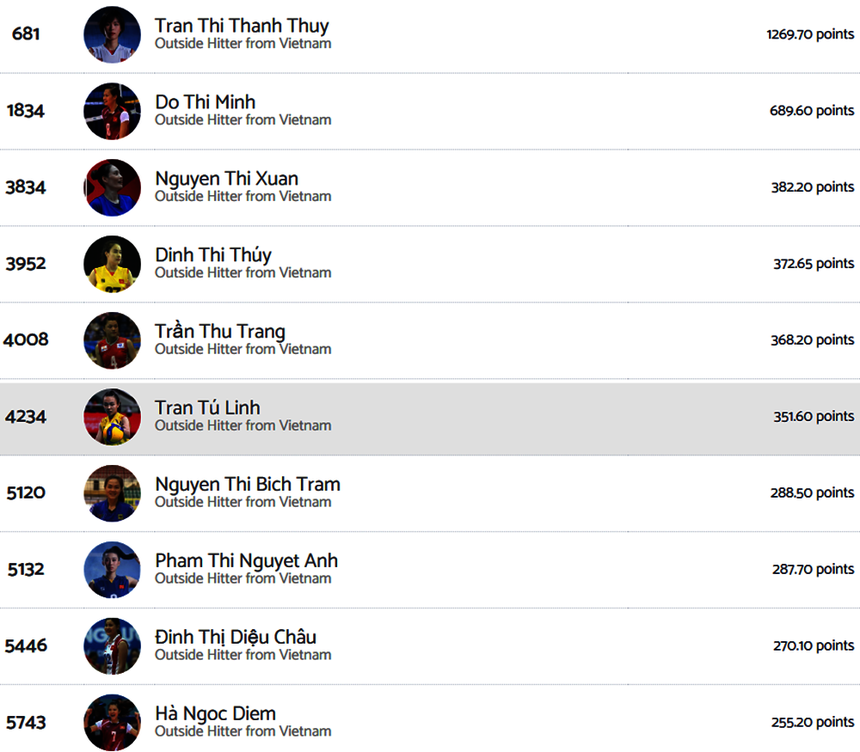Go to Nguyen Thi Xuan's profile name
This screenshot has width=860, height=752.
(x=226, y=179)
